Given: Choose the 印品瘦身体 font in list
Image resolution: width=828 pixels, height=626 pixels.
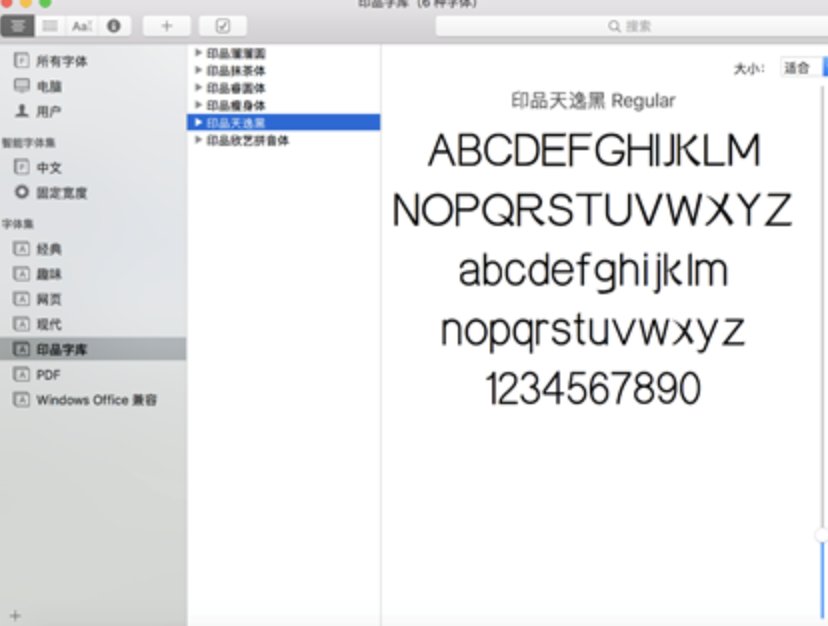Looking at the screenshot, I should (x=236, y=105).
